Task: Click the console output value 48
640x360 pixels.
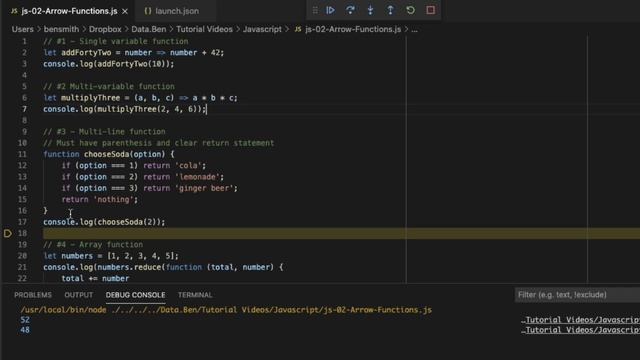Action: (x=25, y=330)
